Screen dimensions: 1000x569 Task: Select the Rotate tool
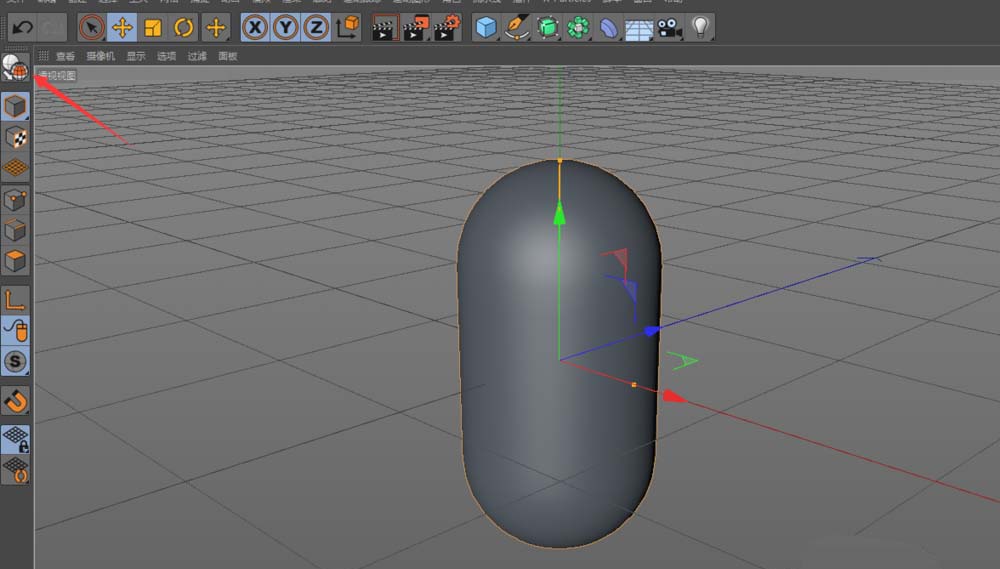point(184,27)
